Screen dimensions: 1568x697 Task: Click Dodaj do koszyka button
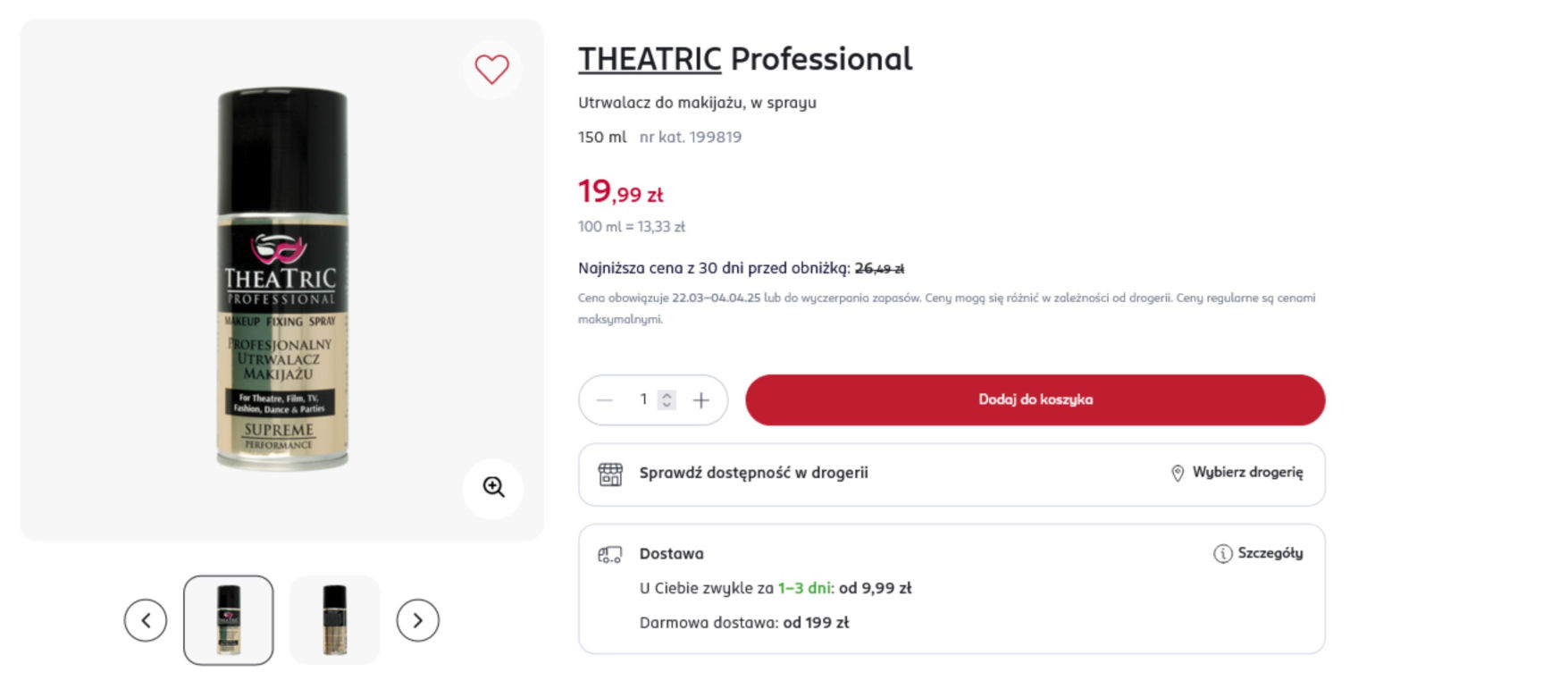(1036, 400)
